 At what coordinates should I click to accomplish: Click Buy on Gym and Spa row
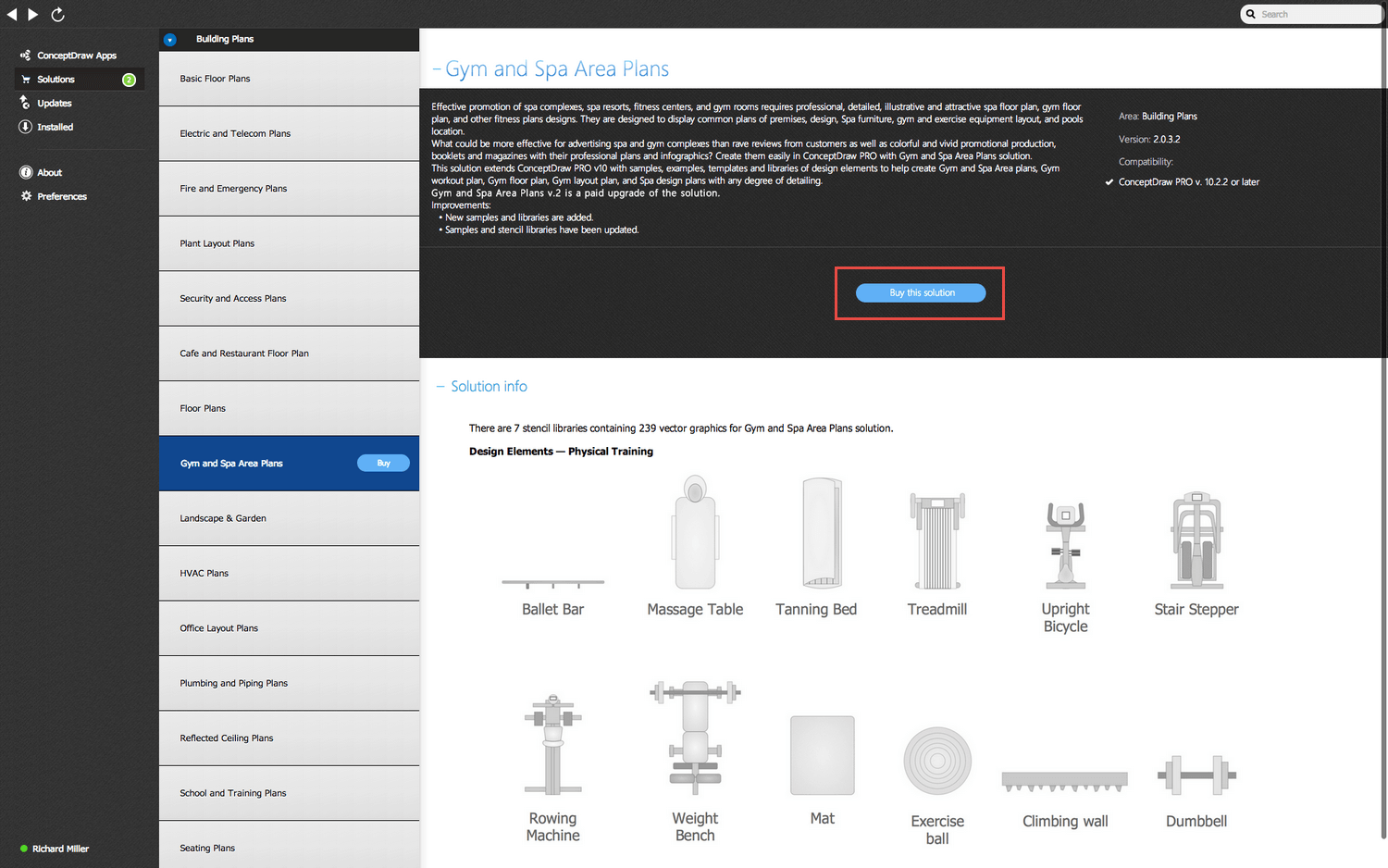[383, 464]
